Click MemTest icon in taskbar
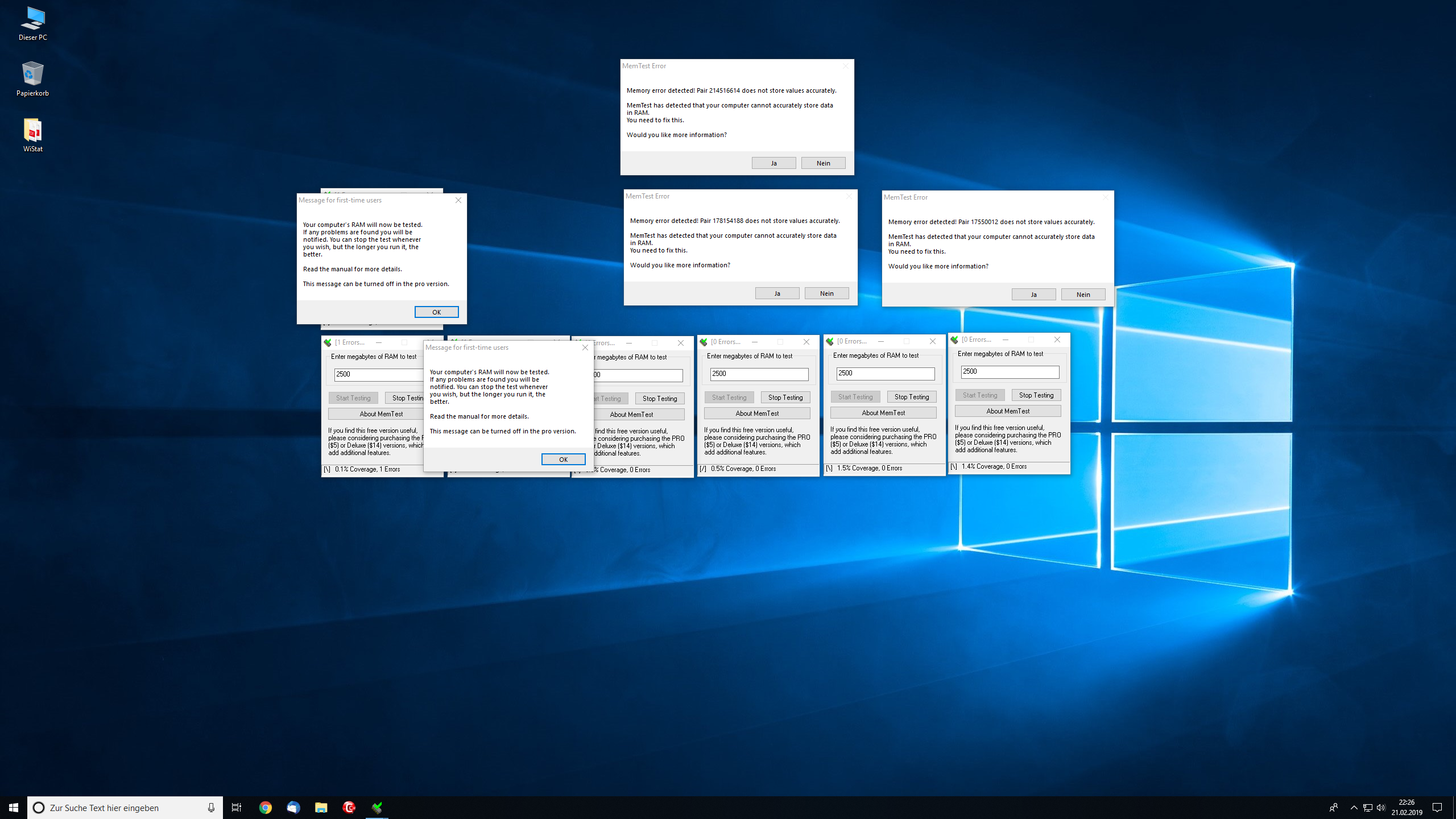1456x819 pixels. tap(377, 808)
